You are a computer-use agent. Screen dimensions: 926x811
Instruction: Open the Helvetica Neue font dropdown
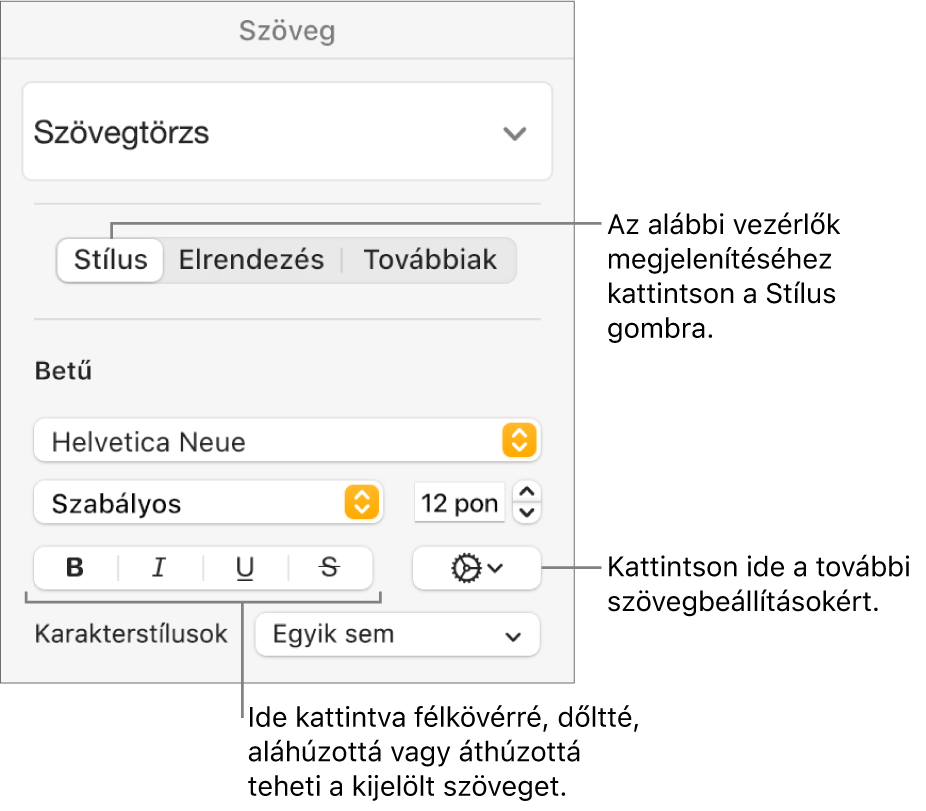tap(287, 441)
